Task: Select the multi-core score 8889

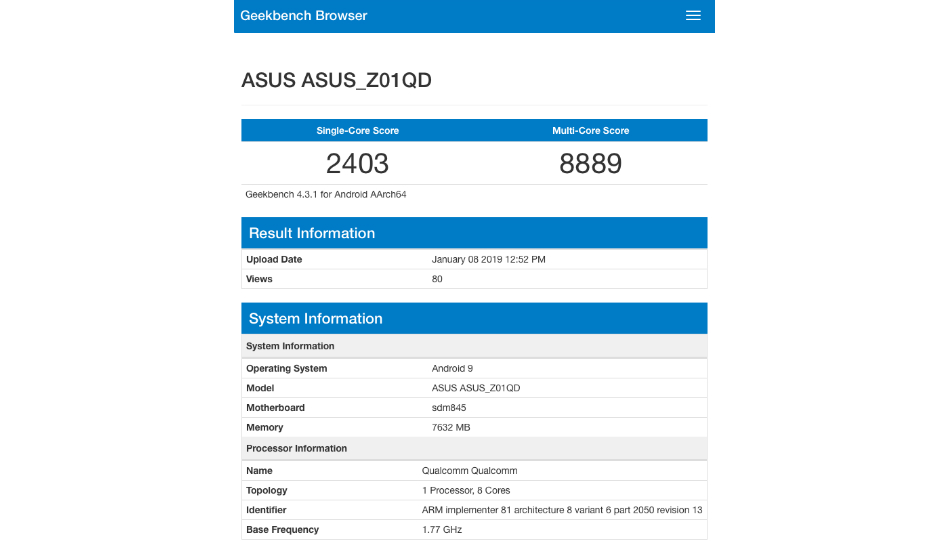Action: point(591,164)
